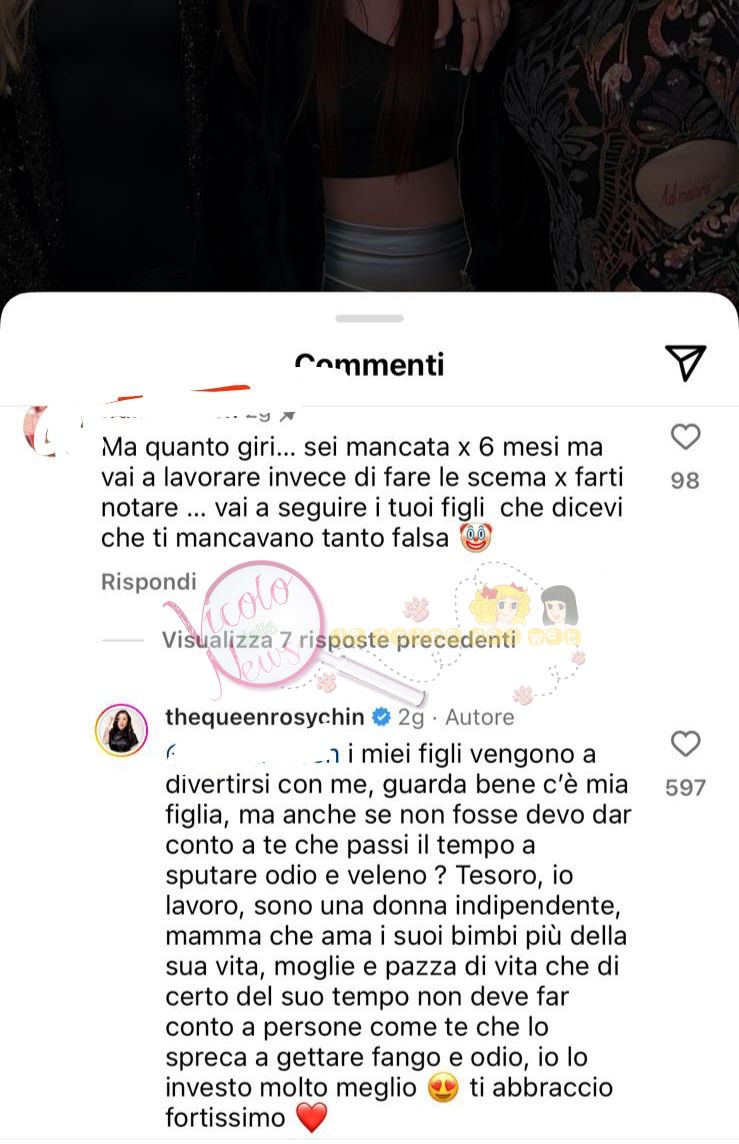Click Rispondi under the first comment
The image size is (739, 1144).
point(149,581)
